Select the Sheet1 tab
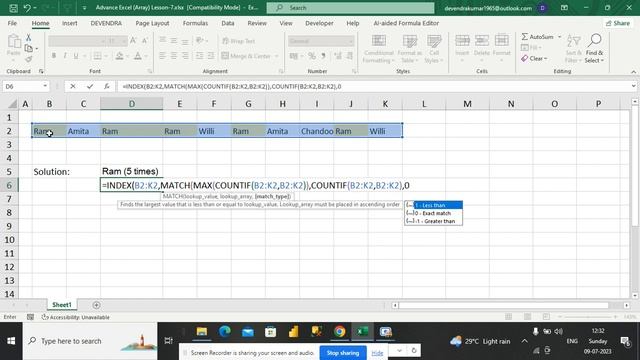The height and width of the screenshot is (360, 640). 62,305
